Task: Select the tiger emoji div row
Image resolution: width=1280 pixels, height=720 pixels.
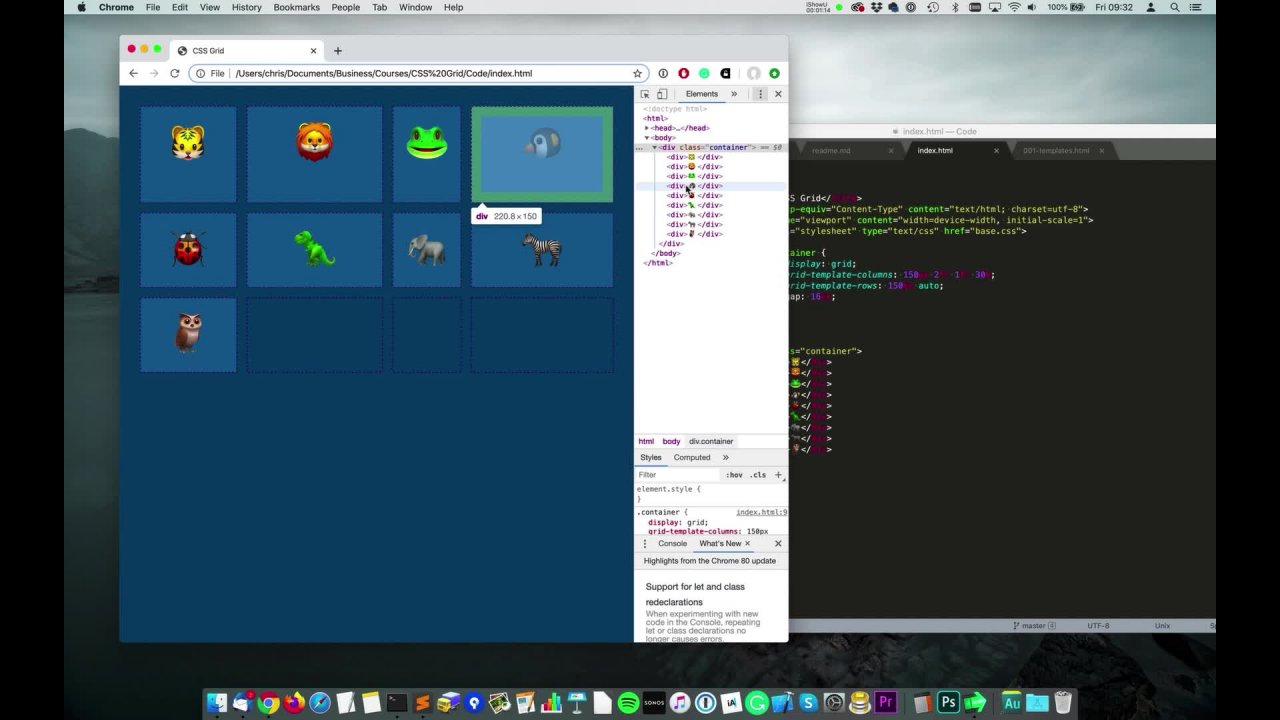Action: [694, 157]
